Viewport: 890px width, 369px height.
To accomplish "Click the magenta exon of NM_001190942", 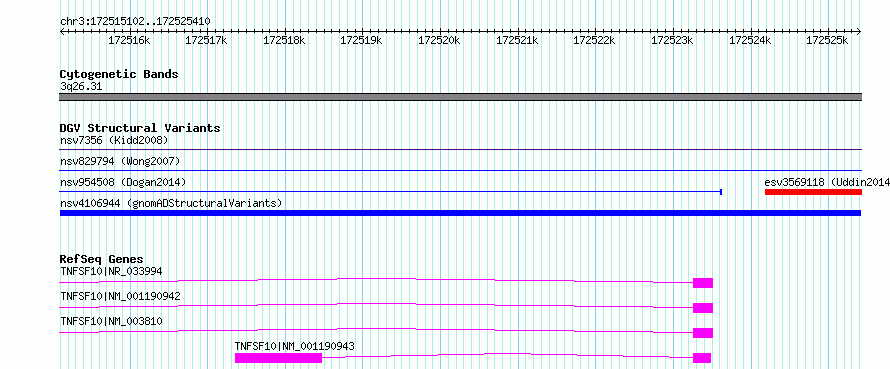I will click(703, 308).
